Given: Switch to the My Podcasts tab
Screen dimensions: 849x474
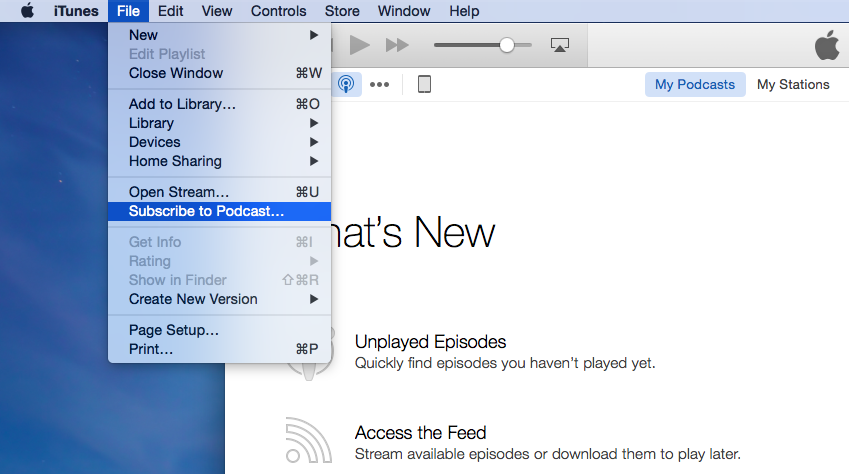Looking at the screenshot, I should pyautogui.click(x=694, y=84).
